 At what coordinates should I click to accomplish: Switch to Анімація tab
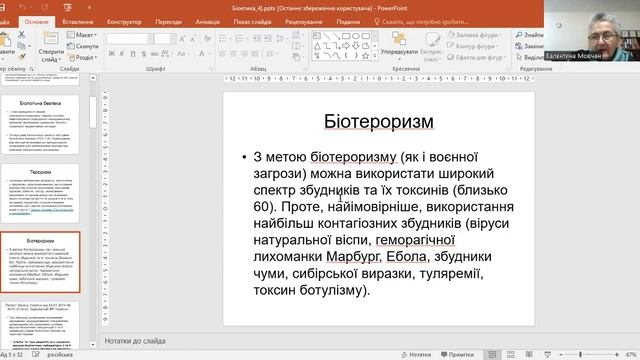(x=208, y=22)
